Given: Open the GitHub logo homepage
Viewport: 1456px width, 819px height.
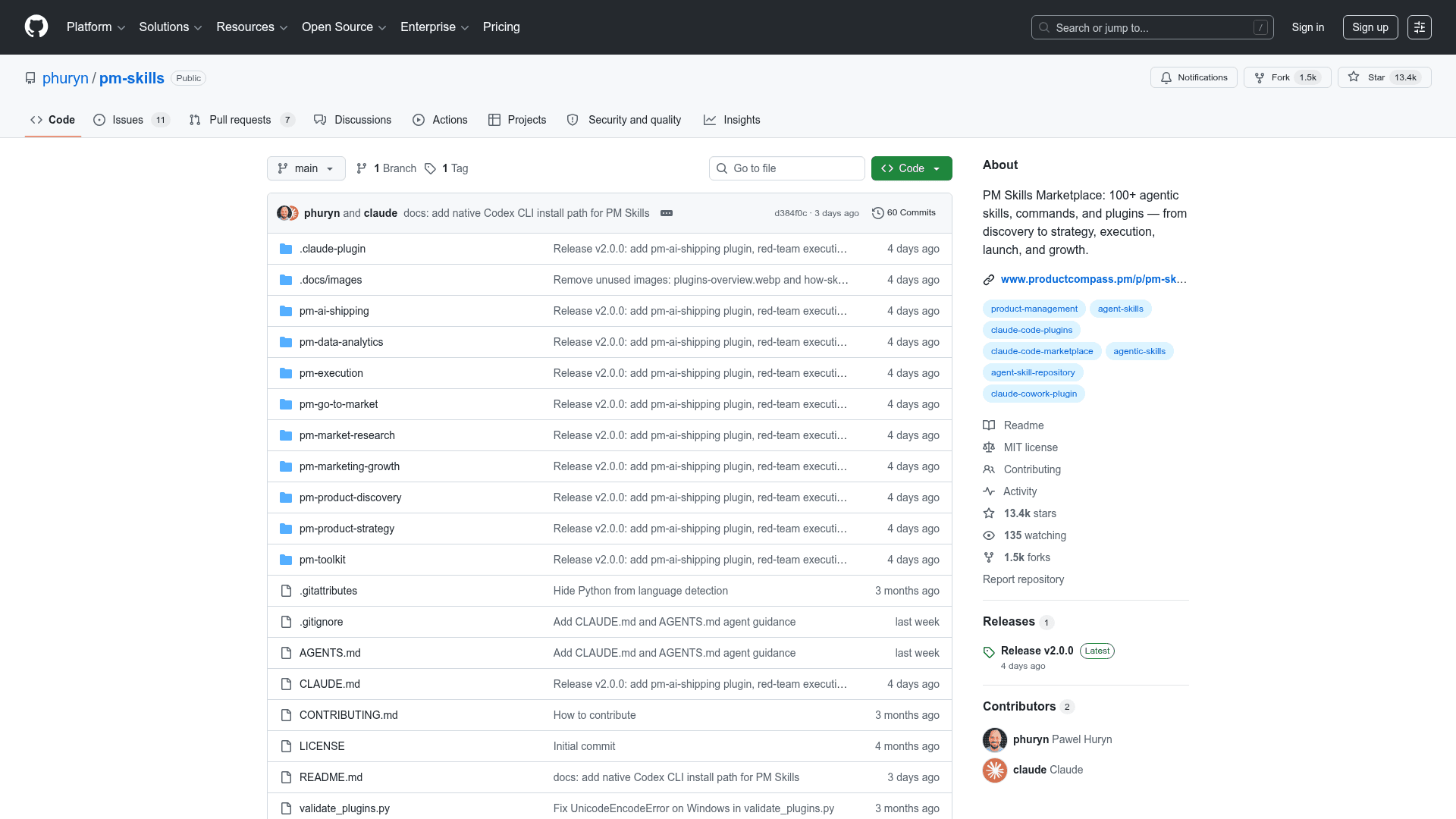Looking at the screenshot, I should (36, 27).
